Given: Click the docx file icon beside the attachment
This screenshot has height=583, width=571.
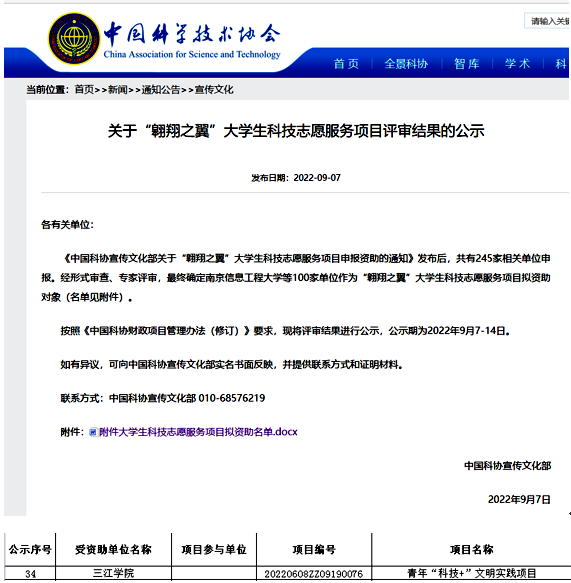Looking at the screenshot, I should point(93,432).
